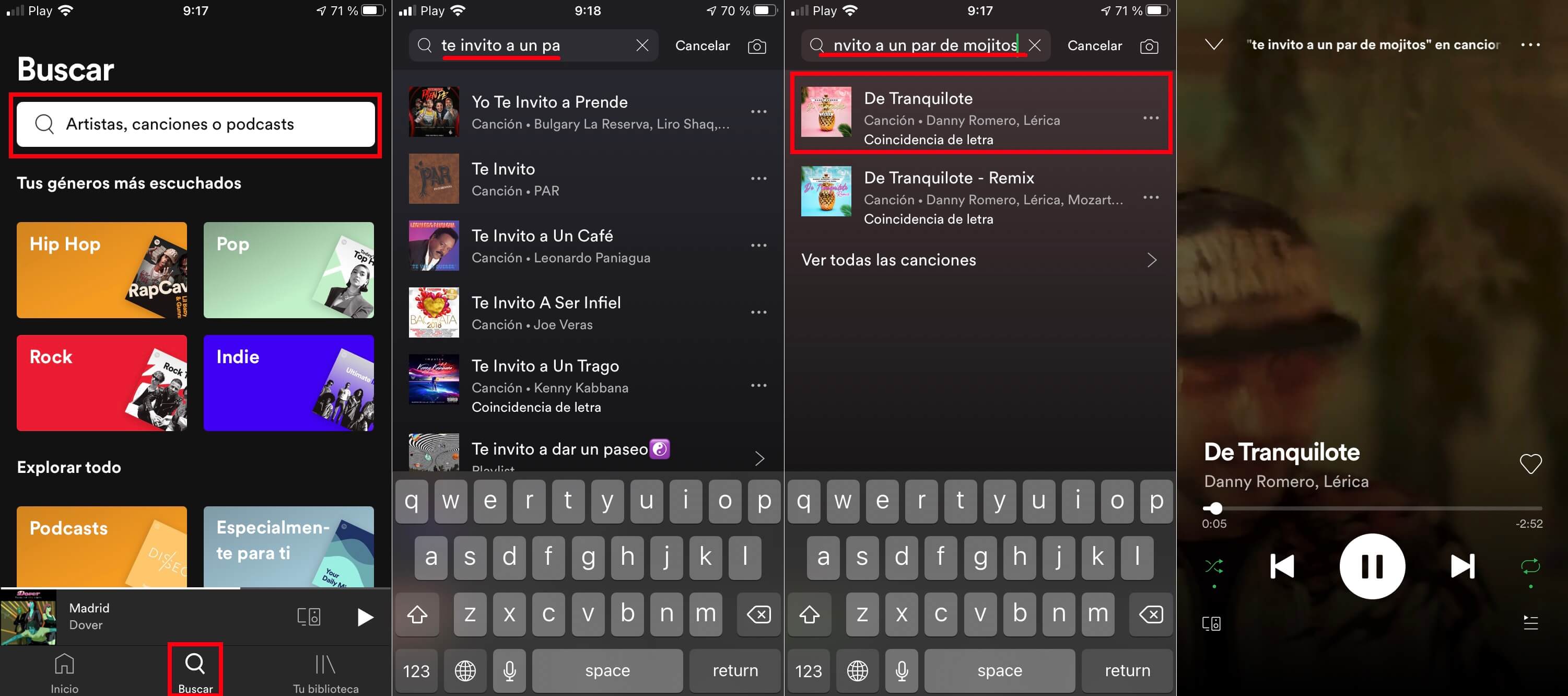Toggle repeat in the player

1530,566
